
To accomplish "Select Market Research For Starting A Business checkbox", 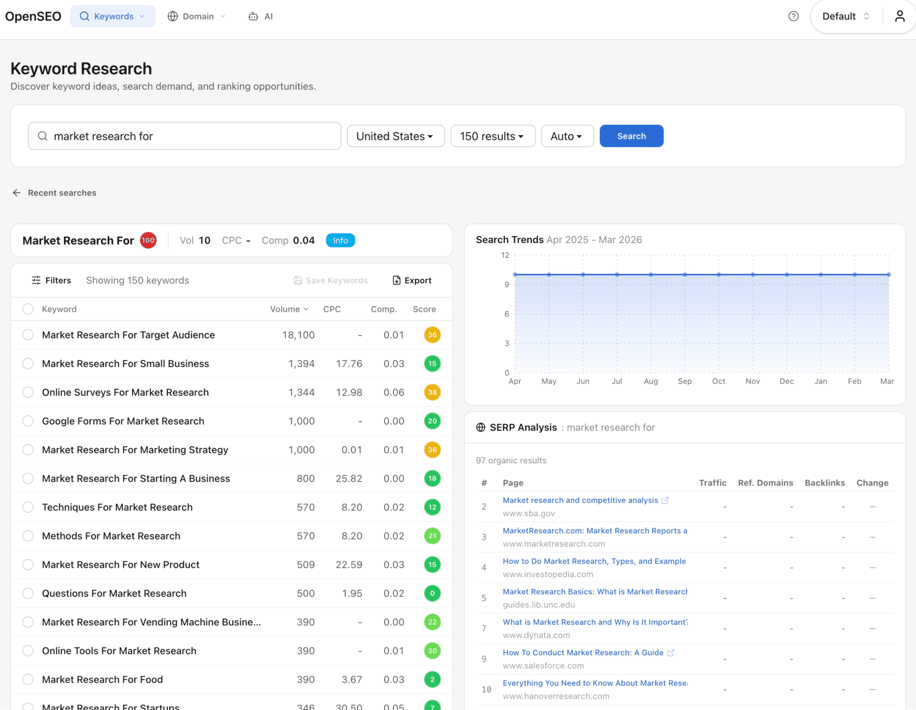I will pos(27,478).
